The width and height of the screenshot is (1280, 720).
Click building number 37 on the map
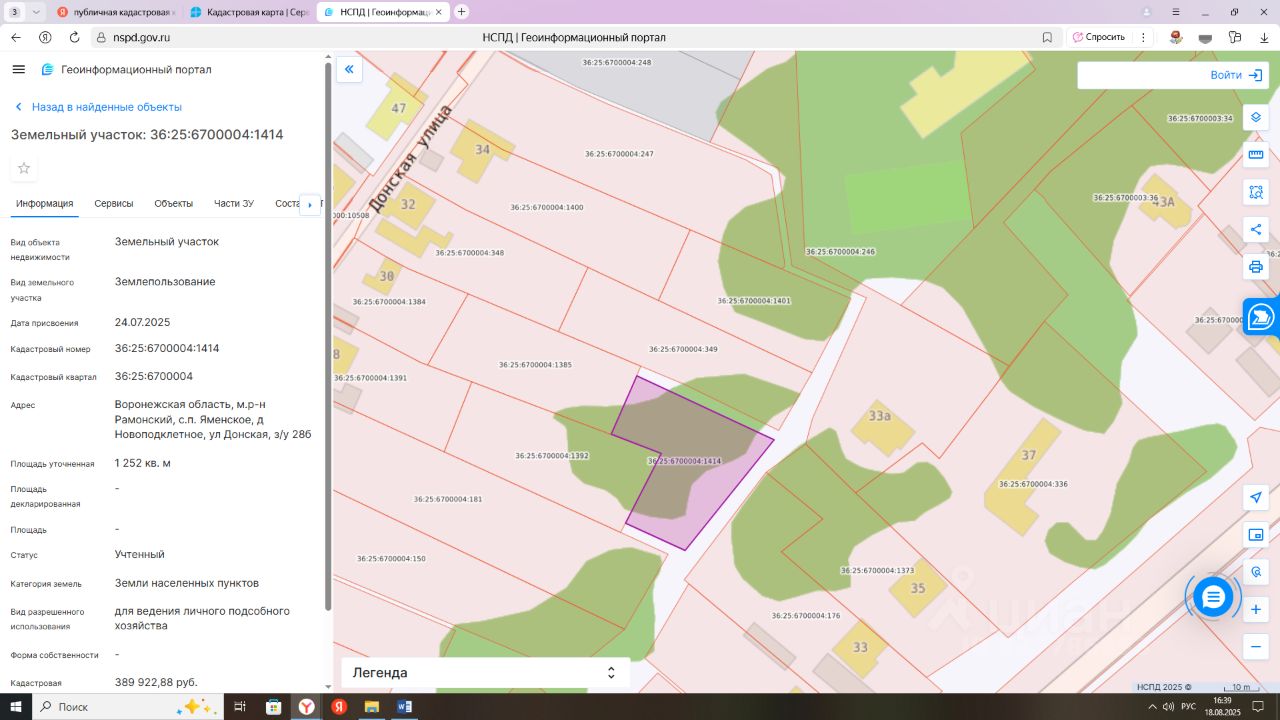(1029, 455)
